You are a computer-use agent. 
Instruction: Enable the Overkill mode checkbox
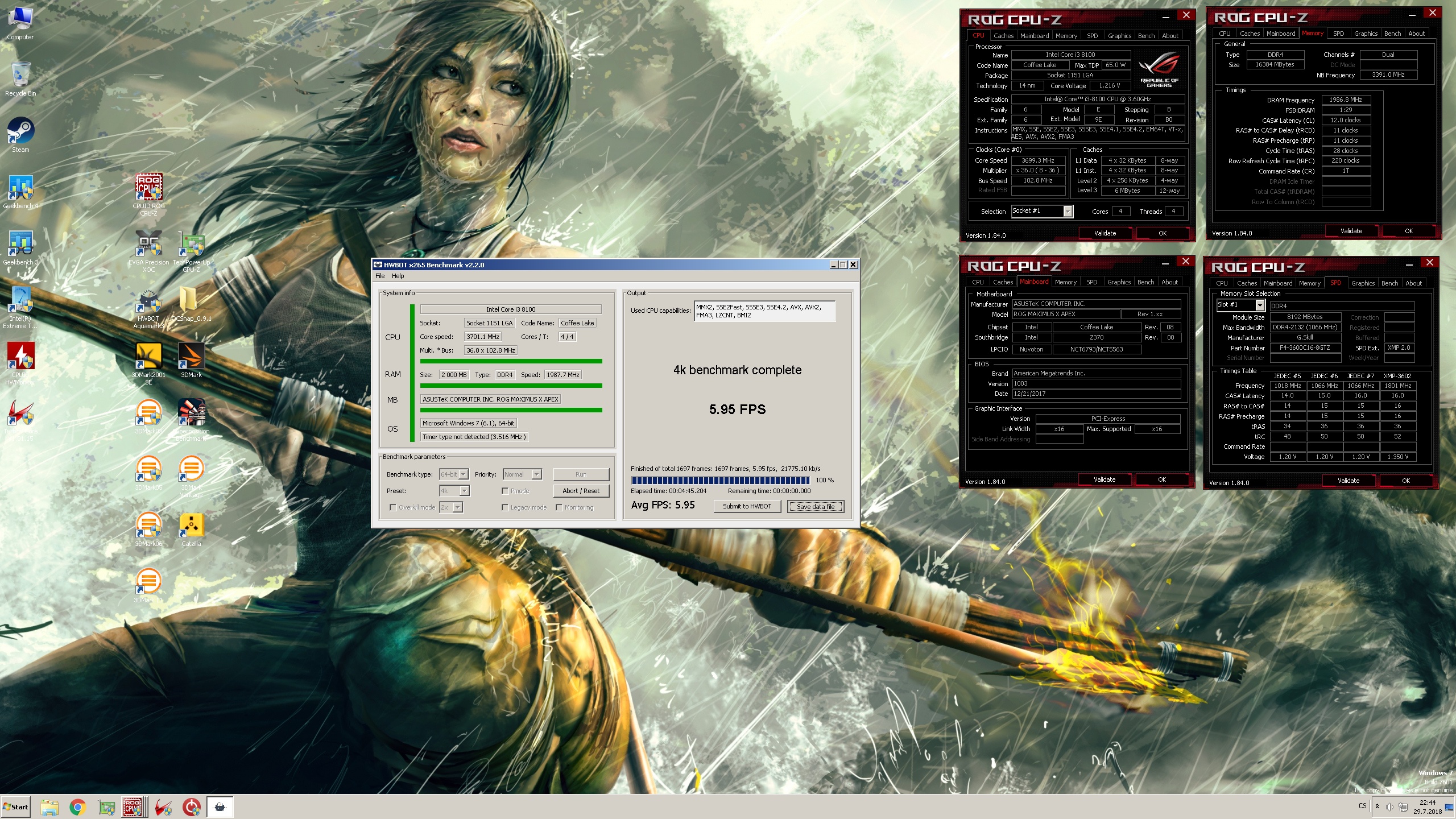coord(393,507)
